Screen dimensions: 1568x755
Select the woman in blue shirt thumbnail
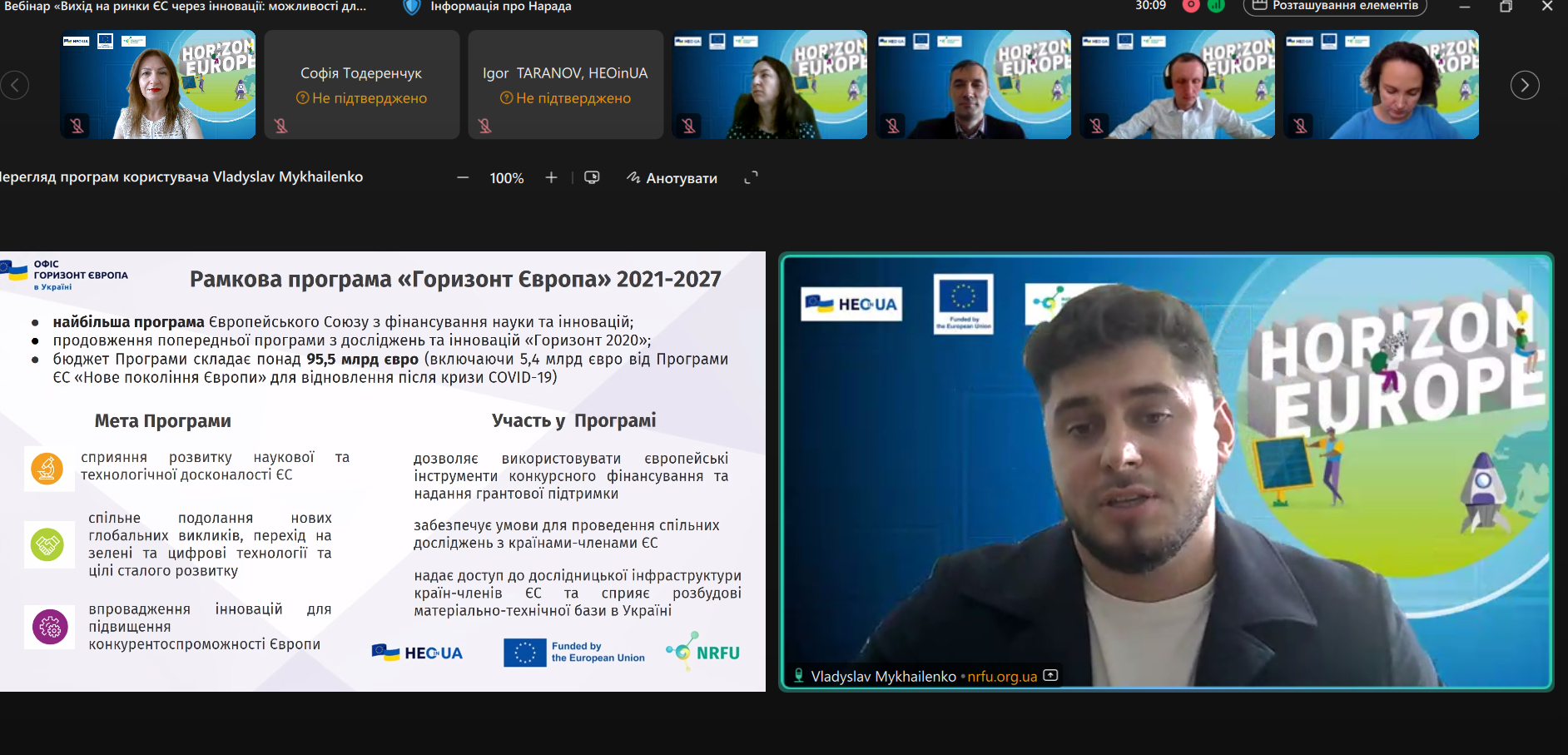[x=1382, y=85]
